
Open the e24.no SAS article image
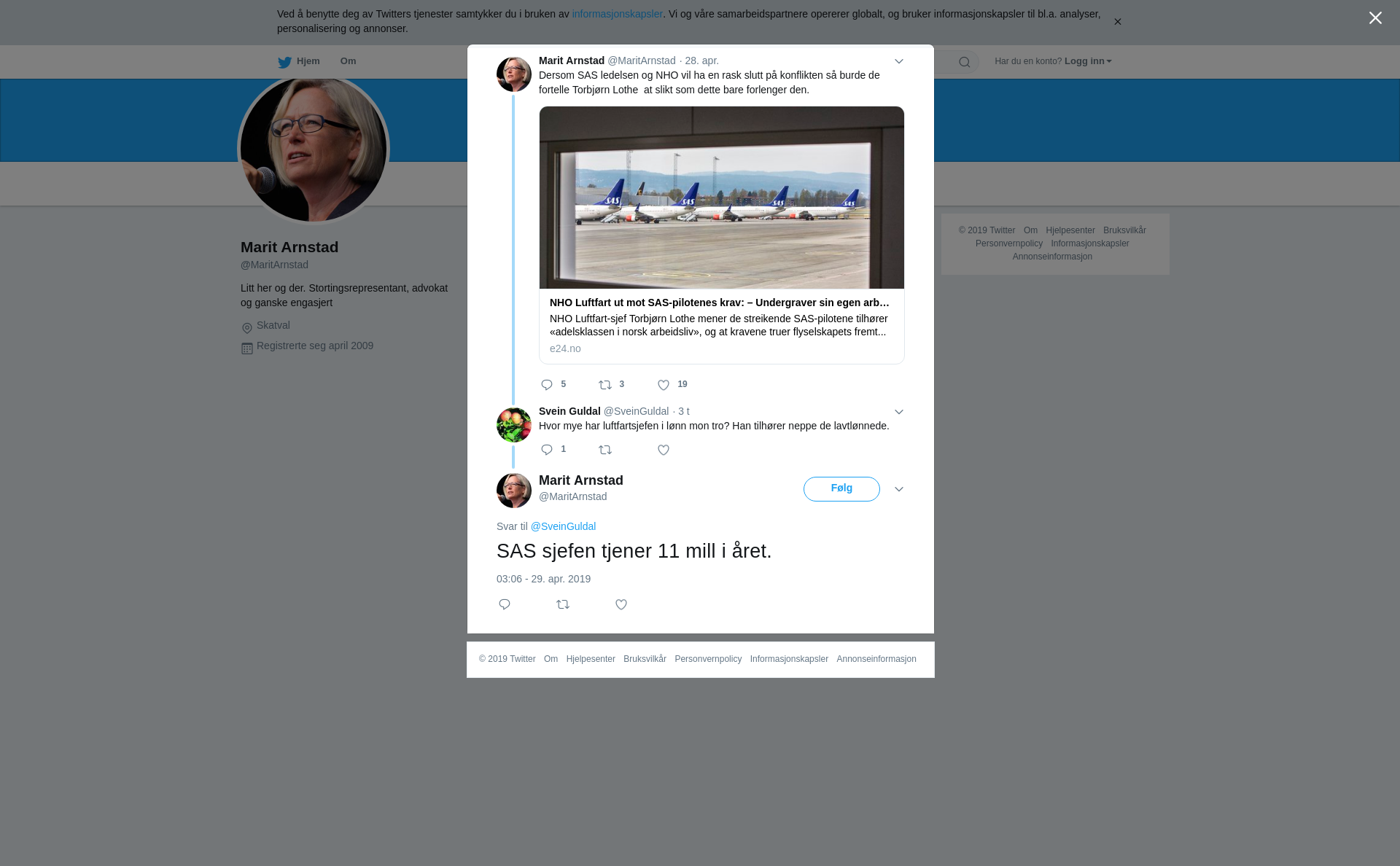click(722, 198)
